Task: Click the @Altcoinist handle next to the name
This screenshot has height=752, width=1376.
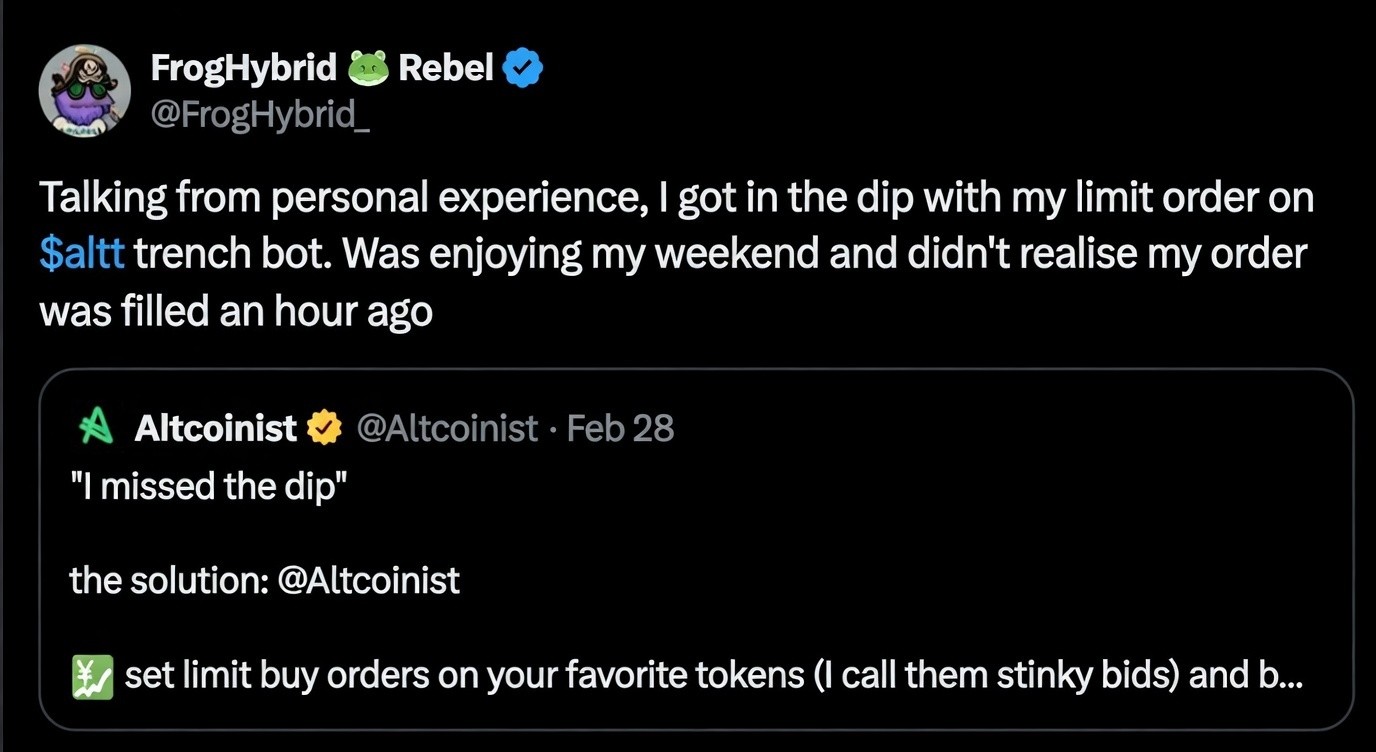Action: [448, 427]
